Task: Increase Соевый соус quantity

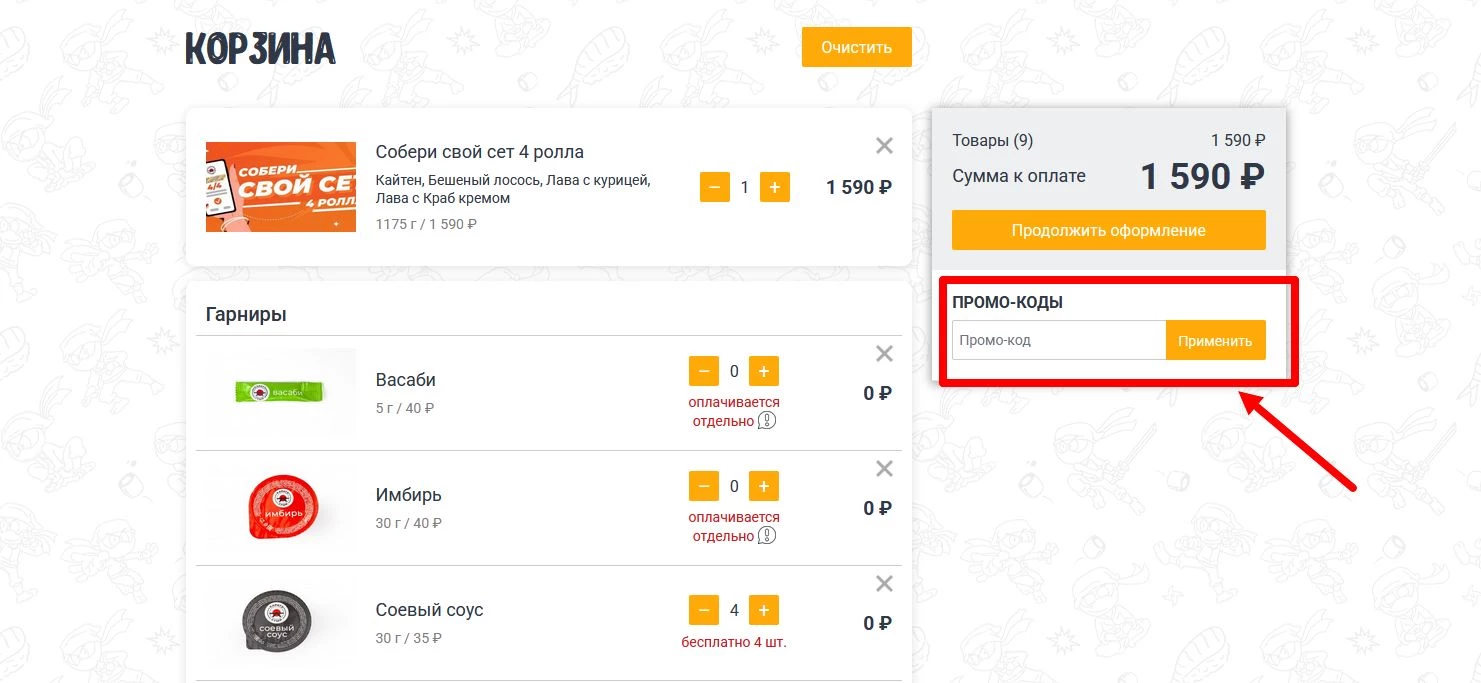Action: [764, 610]
